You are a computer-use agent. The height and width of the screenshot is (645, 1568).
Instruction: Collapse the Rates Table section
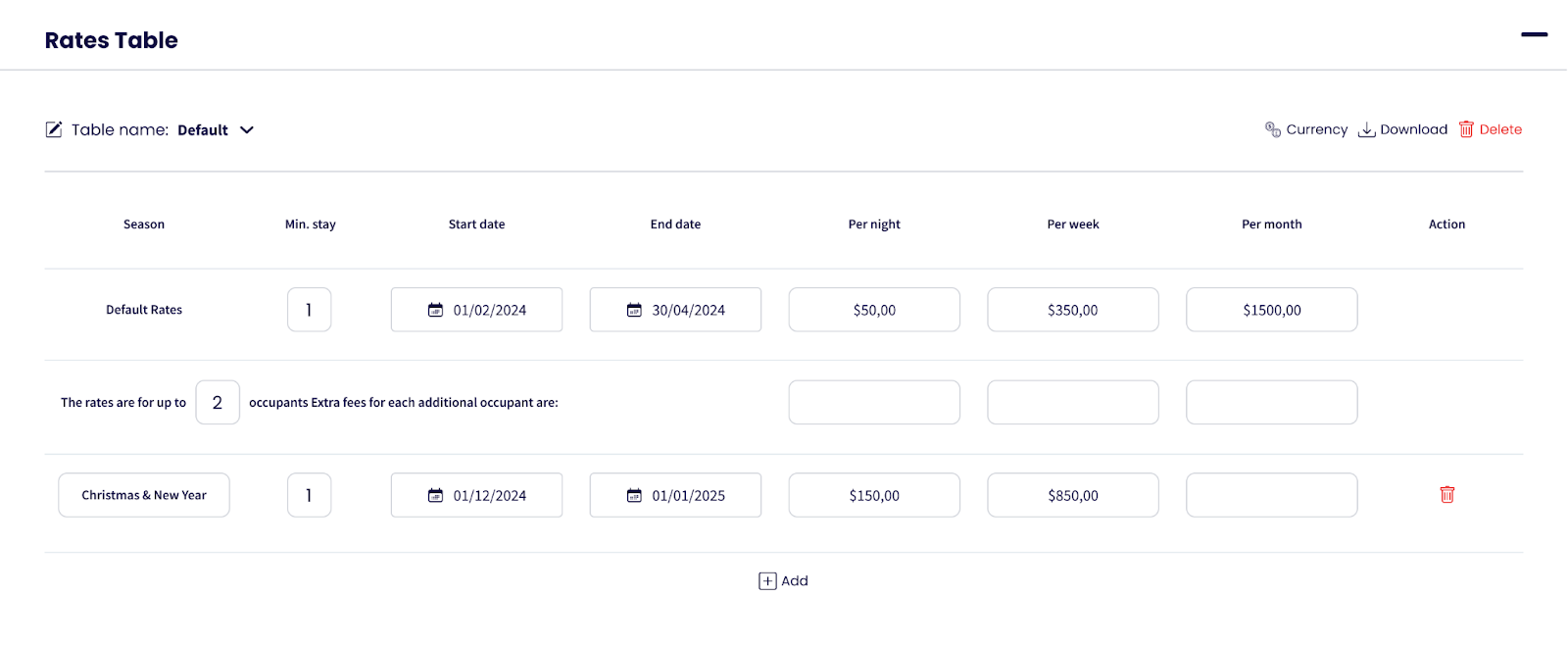[1534, 34]
